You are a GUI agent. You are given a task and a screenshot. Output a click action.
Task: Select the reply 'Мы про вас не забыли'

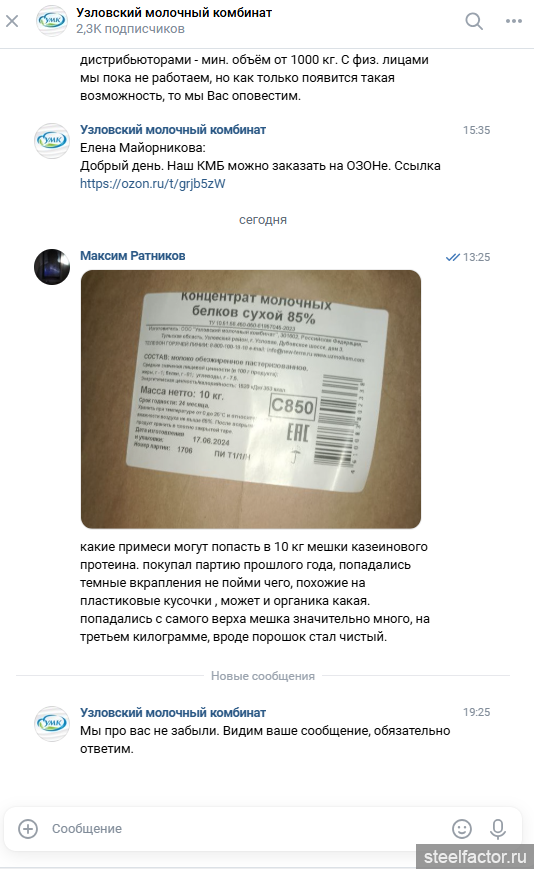(265, 740)
